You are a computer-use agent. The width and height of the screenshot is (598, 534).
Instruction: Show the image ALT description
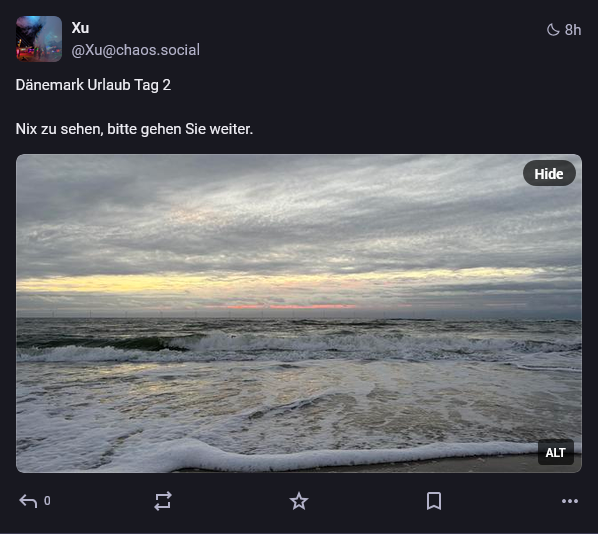tap(555, 452)
